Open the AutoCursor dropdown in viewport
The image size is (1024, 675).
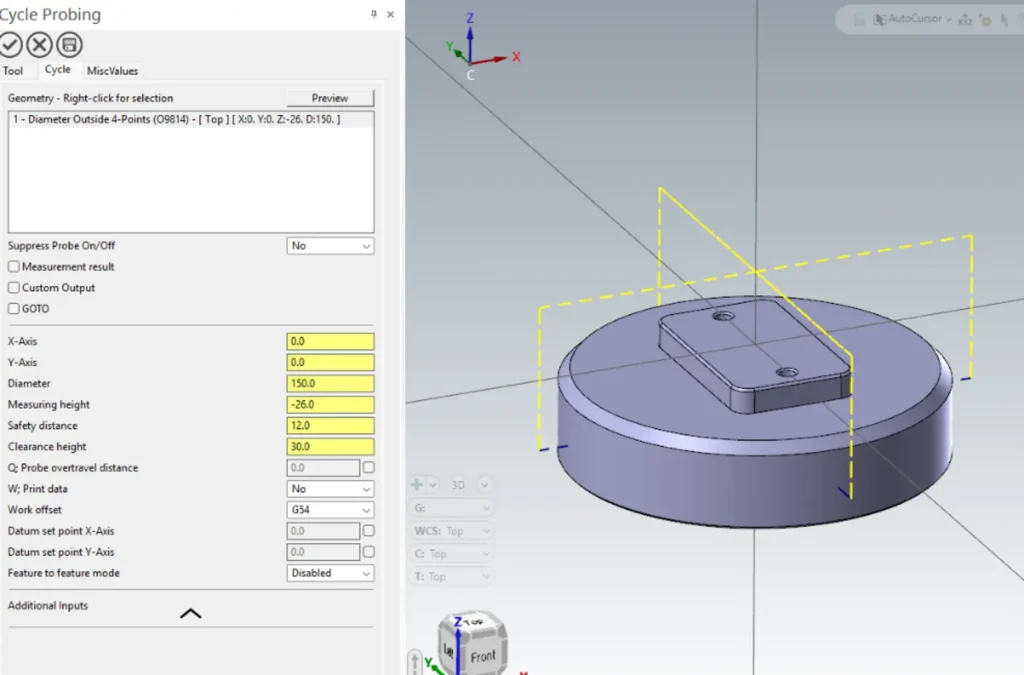[x=949, y=20]
